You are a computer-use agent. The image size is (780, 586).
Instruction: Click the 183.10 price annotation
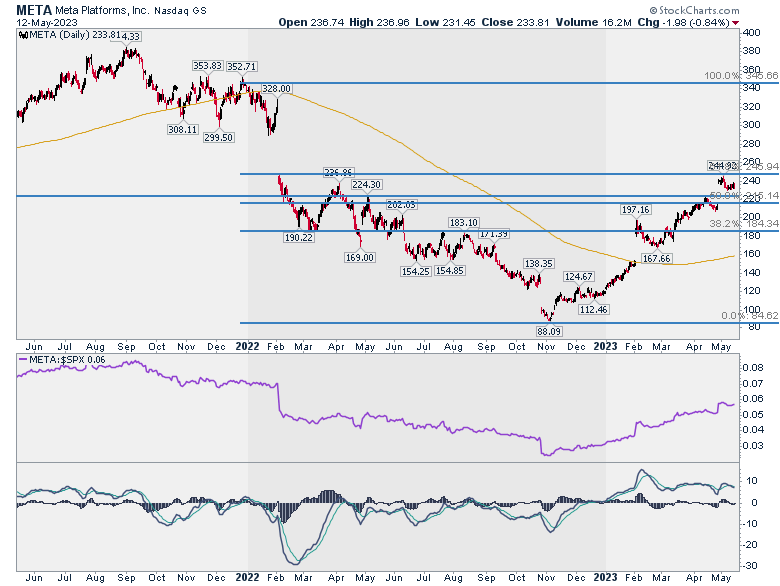(463, 223)
